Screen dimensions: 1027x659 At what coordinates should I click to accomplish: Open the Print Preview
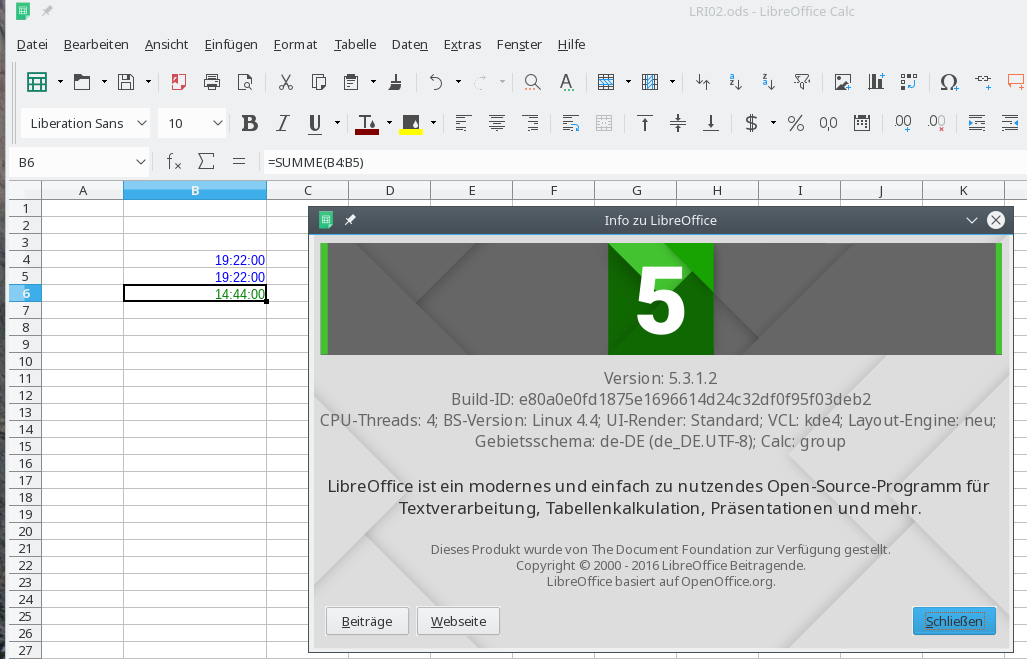pyautogui.click(x=245, y=82)
